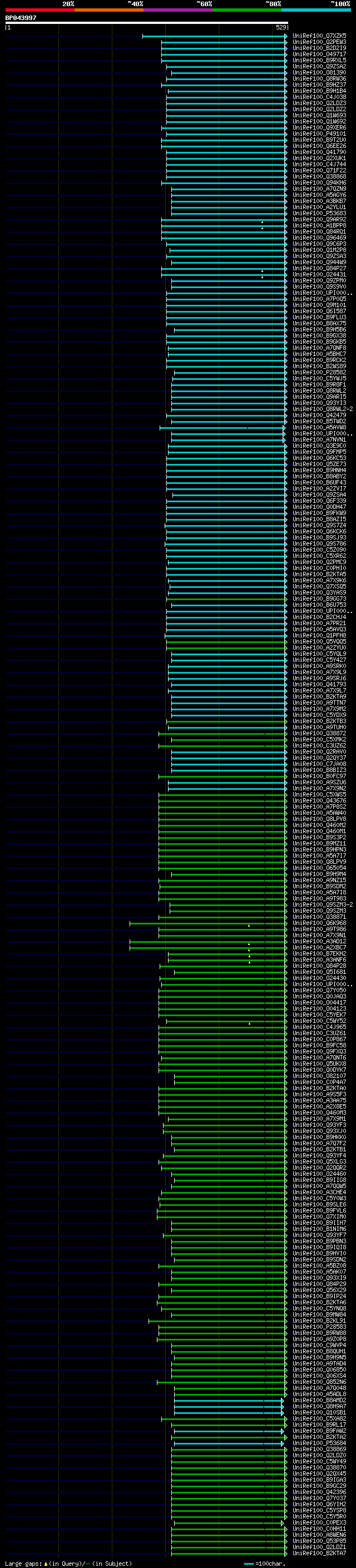This screenshot has width=356, height=1568.
Task: Select the UniRef100_B9T2U0 entry
Action: [x=319, y=140]
